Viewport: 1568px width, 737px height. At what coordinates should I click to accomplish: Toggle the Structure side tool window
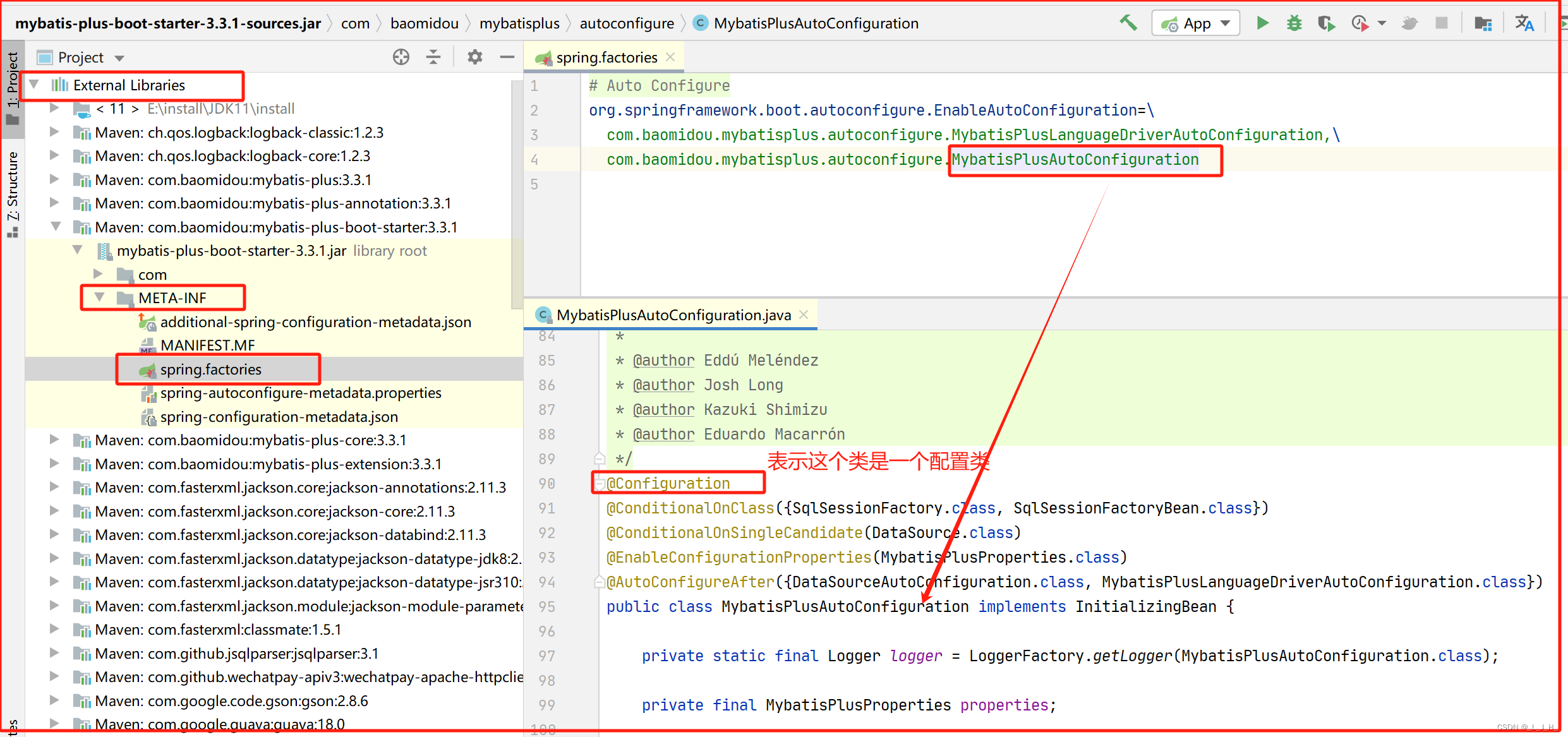pyautogui.click(x=12, y=195)
